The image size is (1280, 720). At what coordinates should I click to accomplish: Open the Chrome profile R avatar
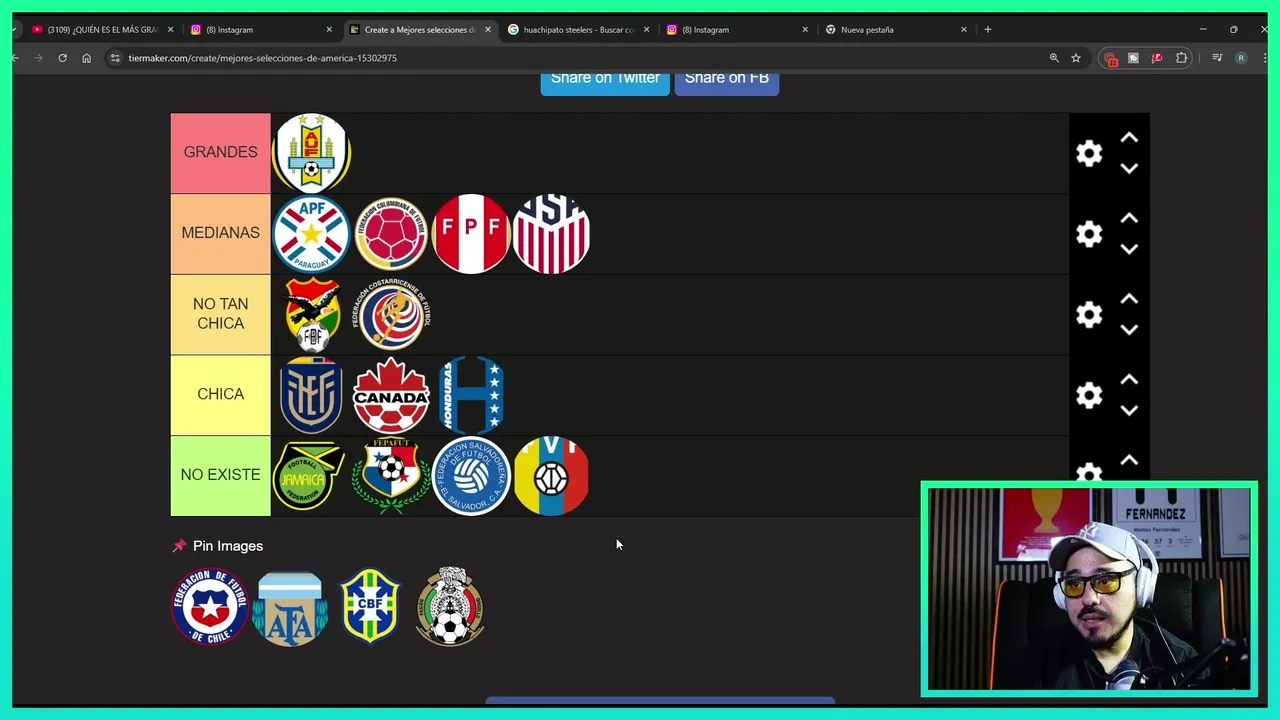[x=1241, y=58]
